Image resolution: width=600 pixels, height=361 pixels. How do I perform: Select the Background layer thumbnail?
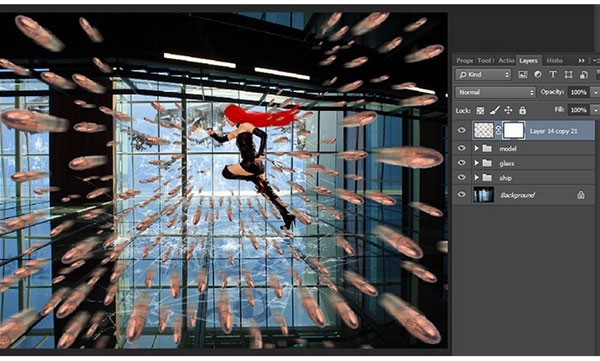point(484,194)
